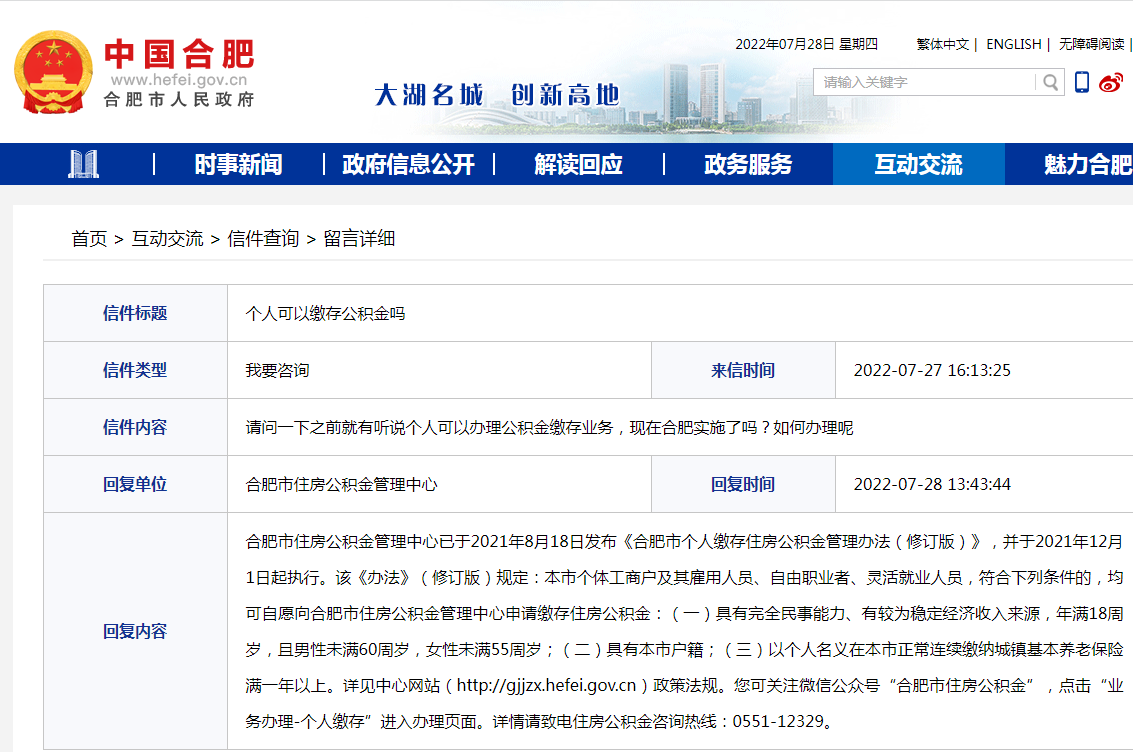Open the 魅力合肥 navigation item
The height and width of the screenshot is (752, 1133).
tap(1086, 165)
